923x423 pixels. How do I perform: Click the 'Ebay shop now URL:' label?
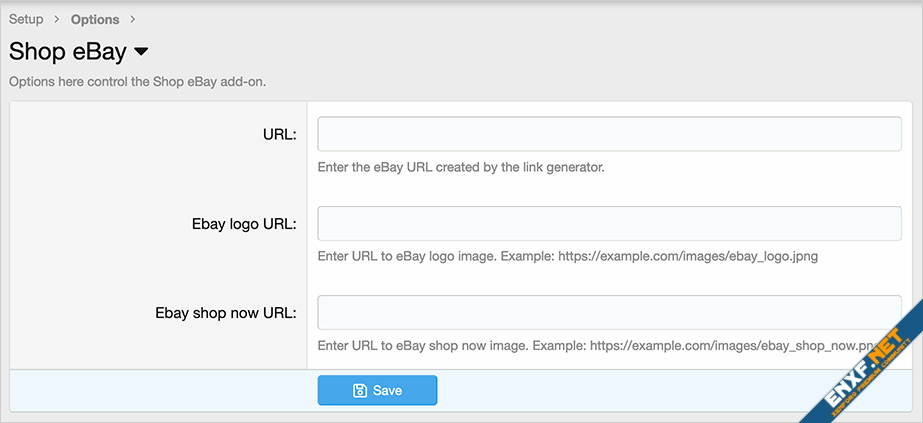pos(226,312)
